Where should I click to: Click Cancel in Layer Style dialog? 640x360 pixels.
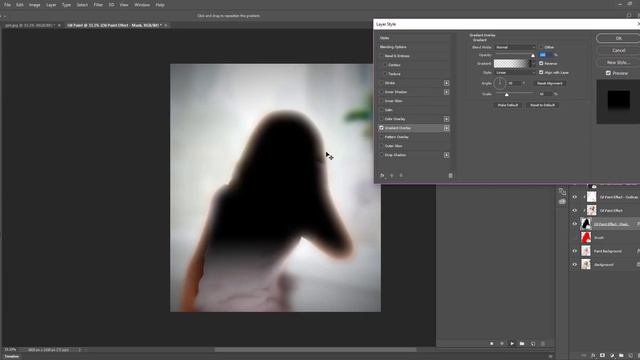tap(618, 50)
